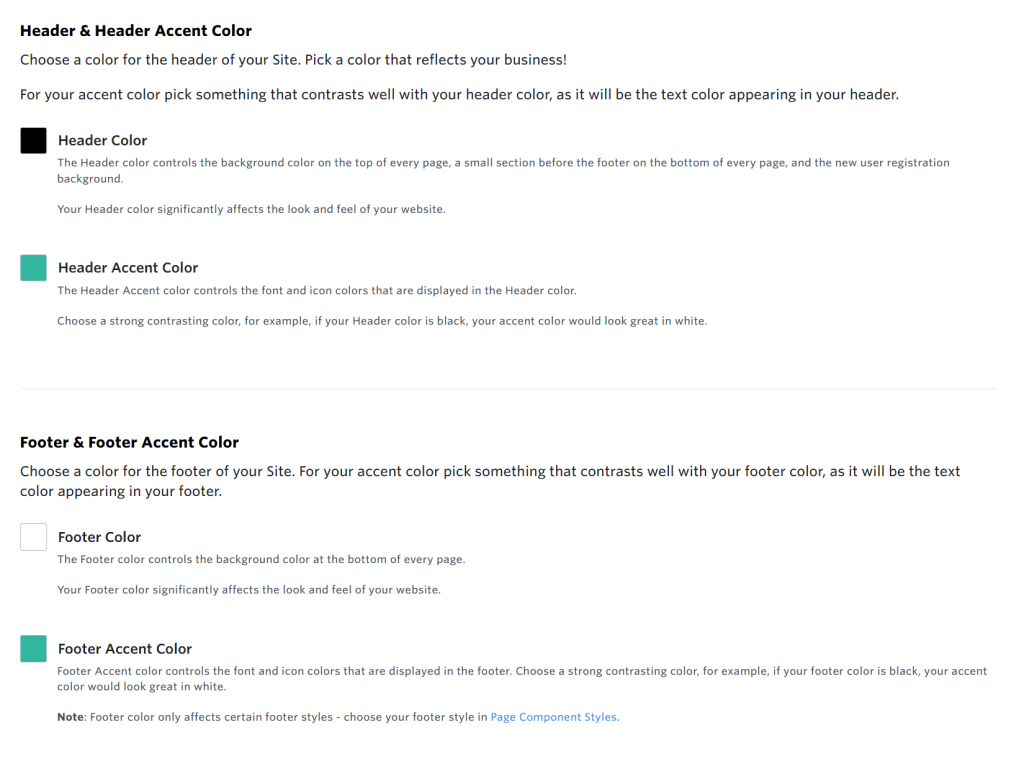Click the "Your Header color significantly affects" sentence
The image size is (1024, 776).
coord(251,210)
